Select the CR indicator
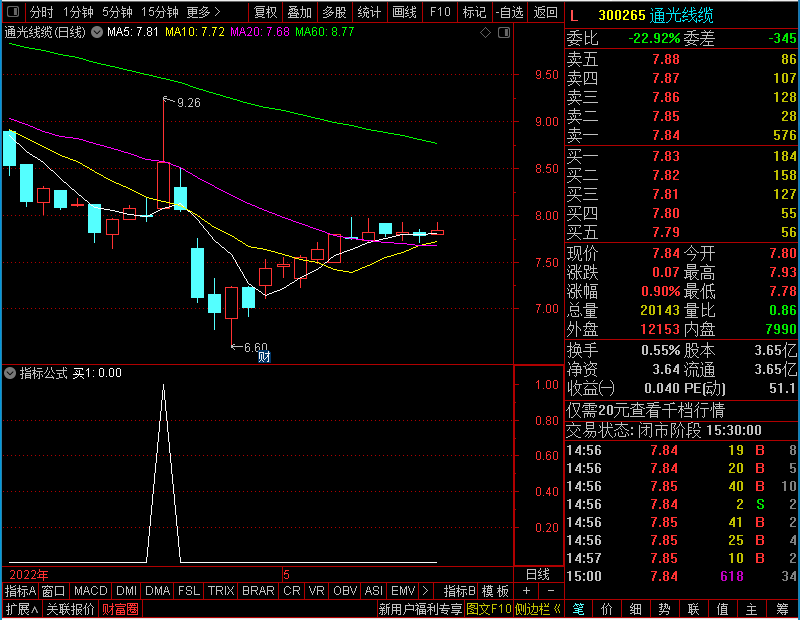The image size is (800, 620). point(292,591)
